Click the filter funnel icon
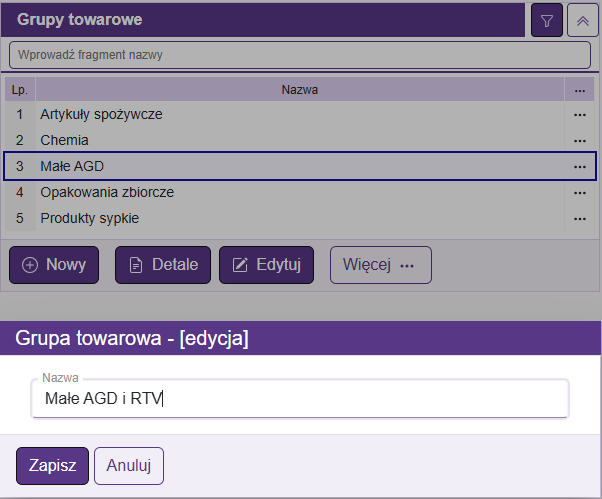The width and height of the screenshot is (602, 499). (546, 20)
